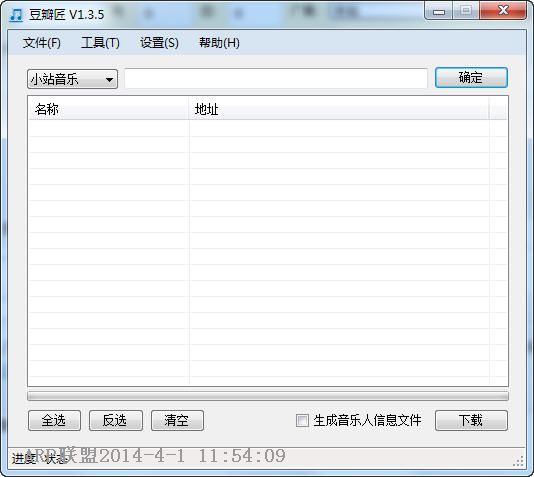
Task: Open the 设置(S) menu
Action: pos(159,43)
